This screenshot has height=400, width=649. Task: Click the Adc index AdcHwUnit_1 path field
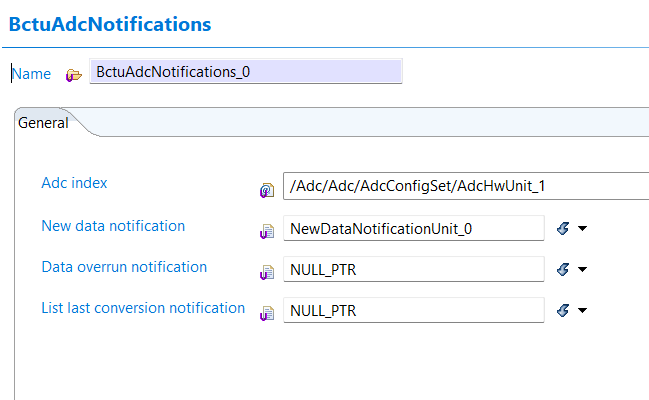click(465, 187)
